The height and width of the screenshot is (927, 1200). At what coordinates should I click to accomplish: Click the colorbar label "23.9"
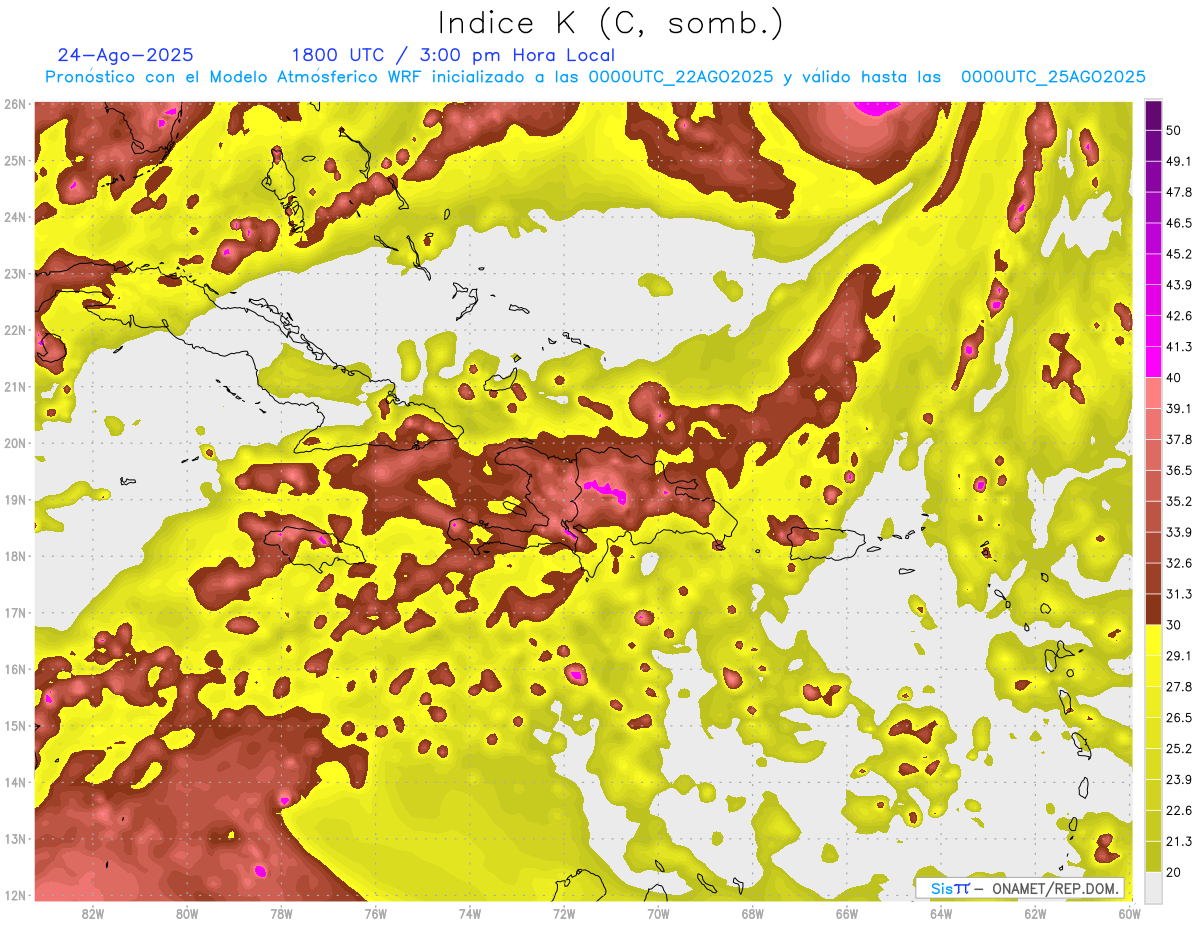(1178, 779)
